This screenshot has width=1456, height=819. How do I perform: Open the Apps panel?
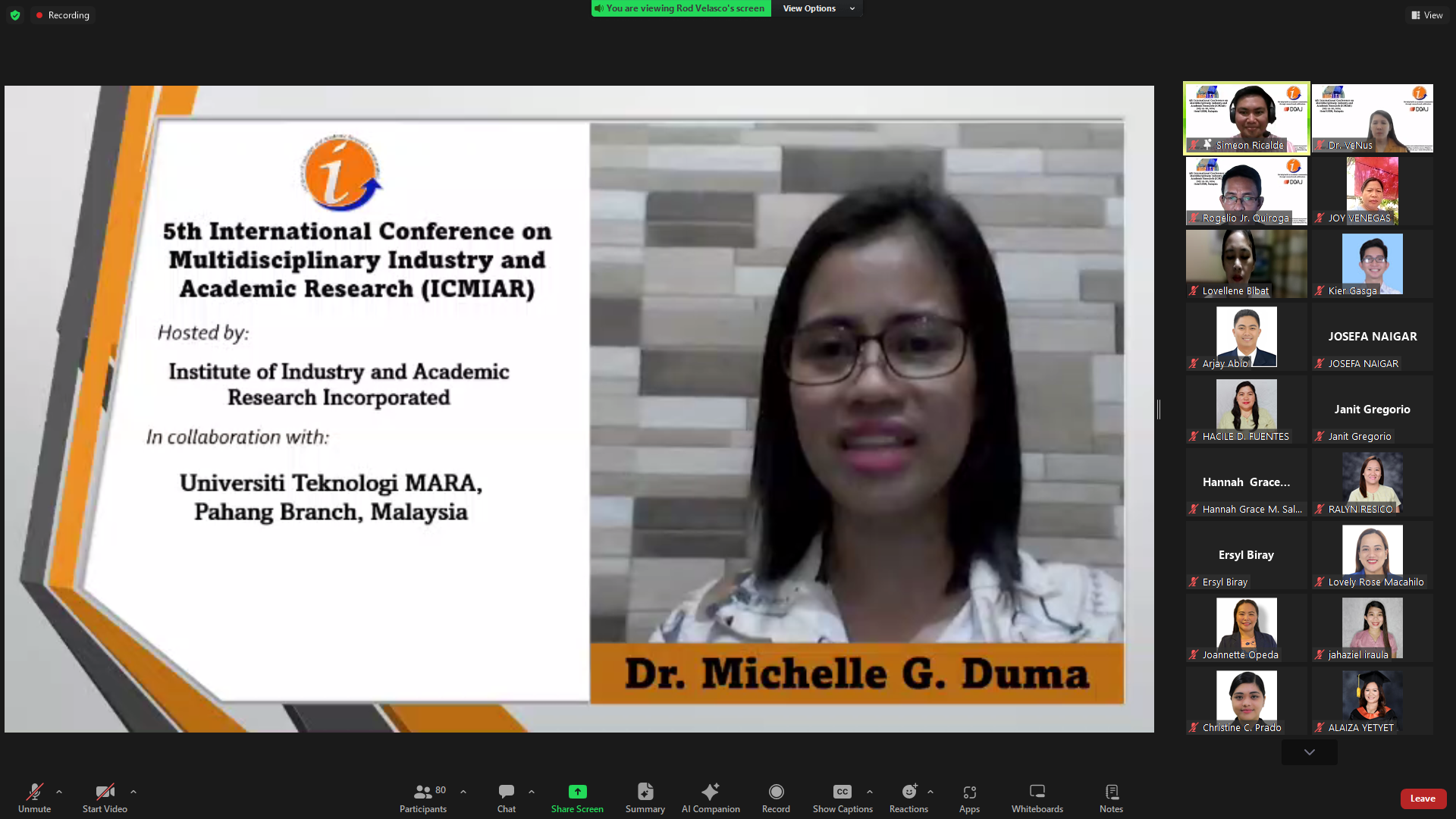pyautogui.click(x=969, y=798)
